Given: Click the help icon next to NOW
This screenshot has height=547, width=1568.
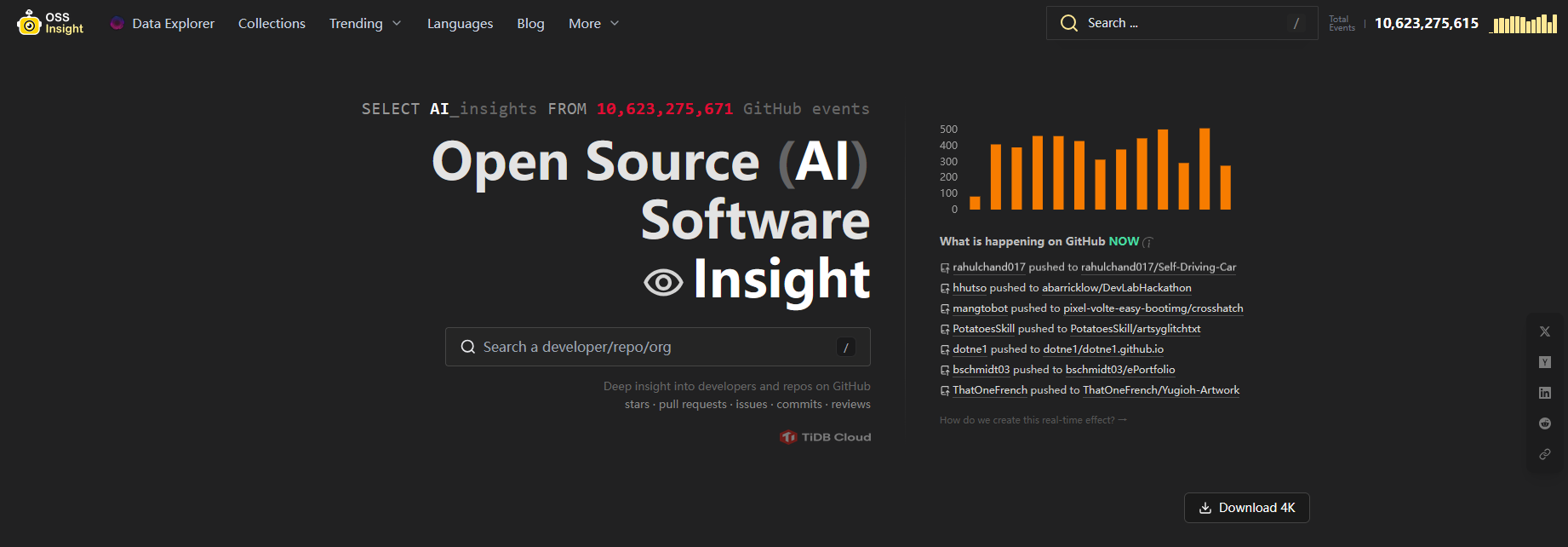Looking at the screenshot, I should pyautogui.click(x=1147, y=242).
